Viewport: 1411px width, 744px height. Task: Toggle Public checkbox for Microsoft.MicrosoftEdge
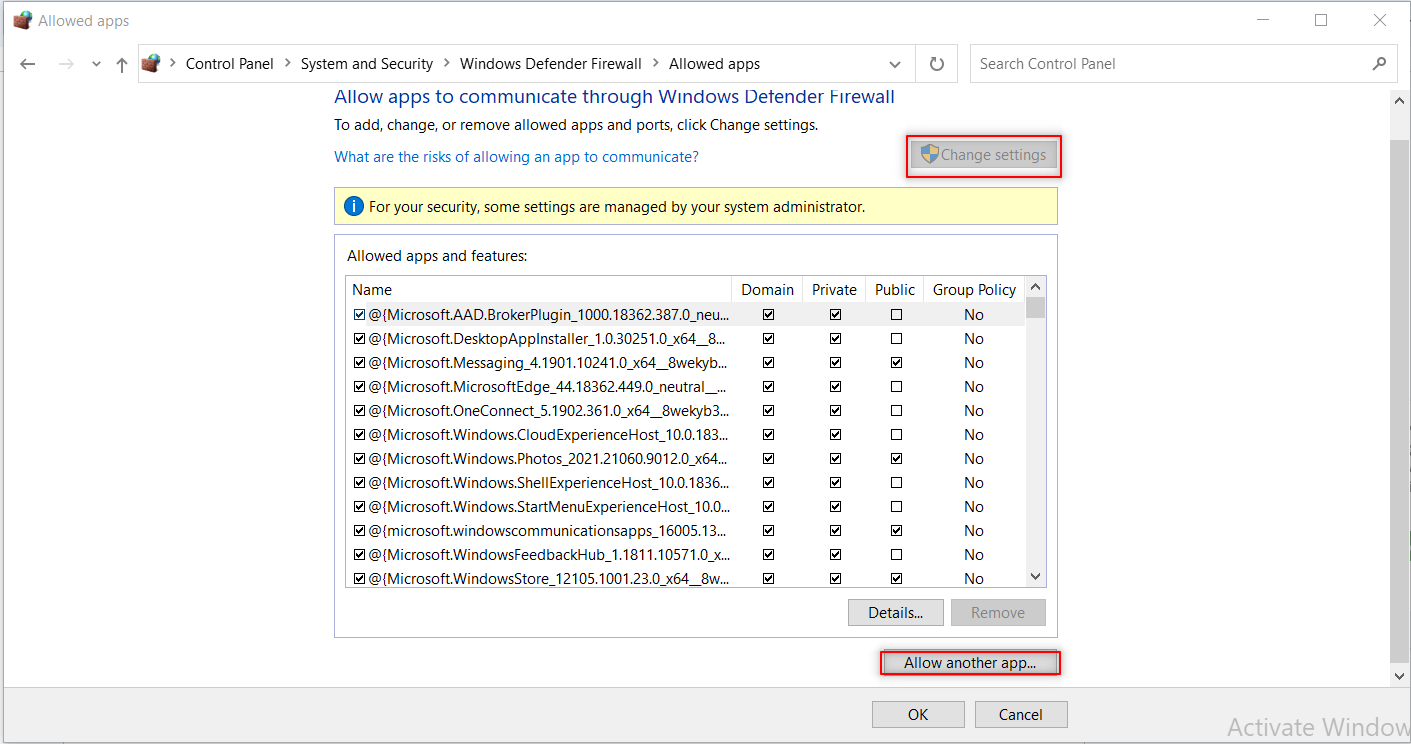[x=896, y=386]
